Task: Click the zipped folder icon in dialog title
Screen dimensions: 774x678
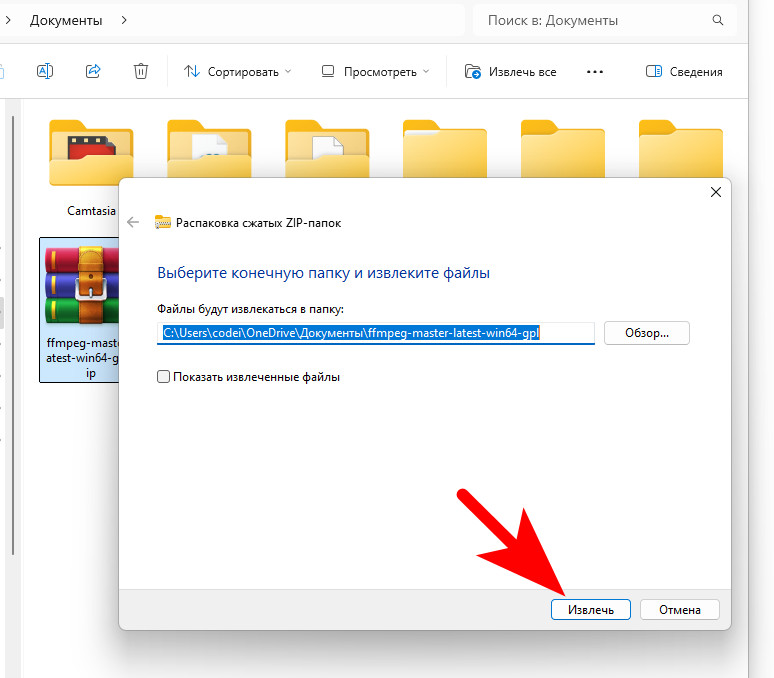Action: (x=162, y=222)
